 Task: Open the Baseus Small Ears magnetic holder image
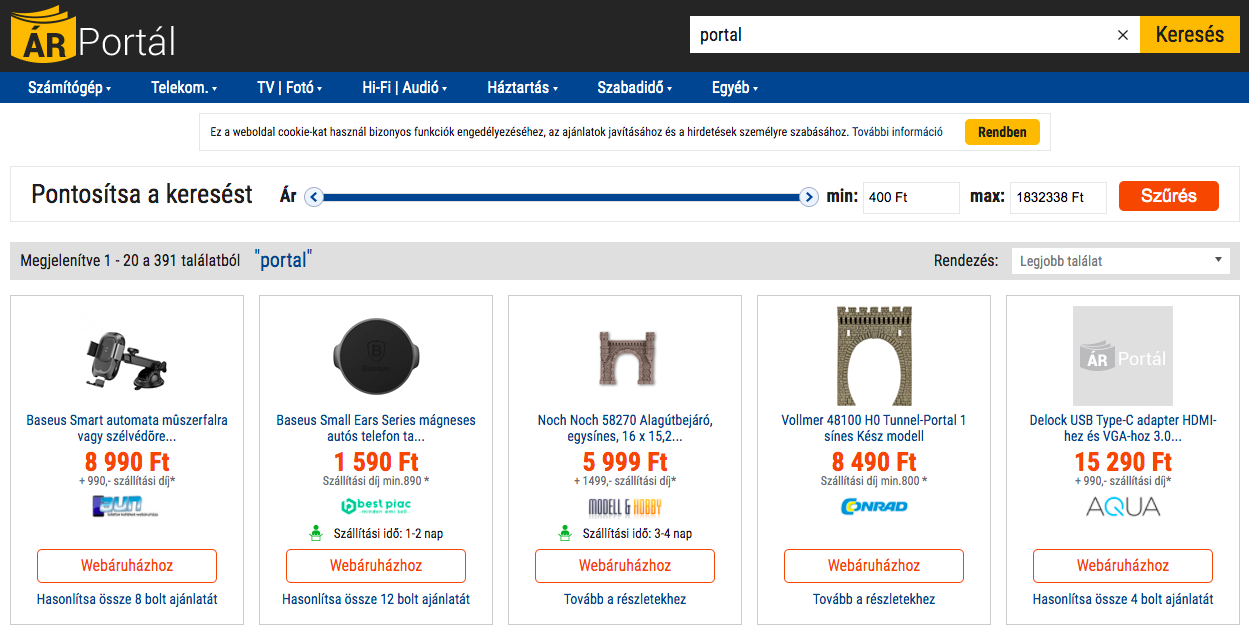pyautogui.click(x=376, y=355)
